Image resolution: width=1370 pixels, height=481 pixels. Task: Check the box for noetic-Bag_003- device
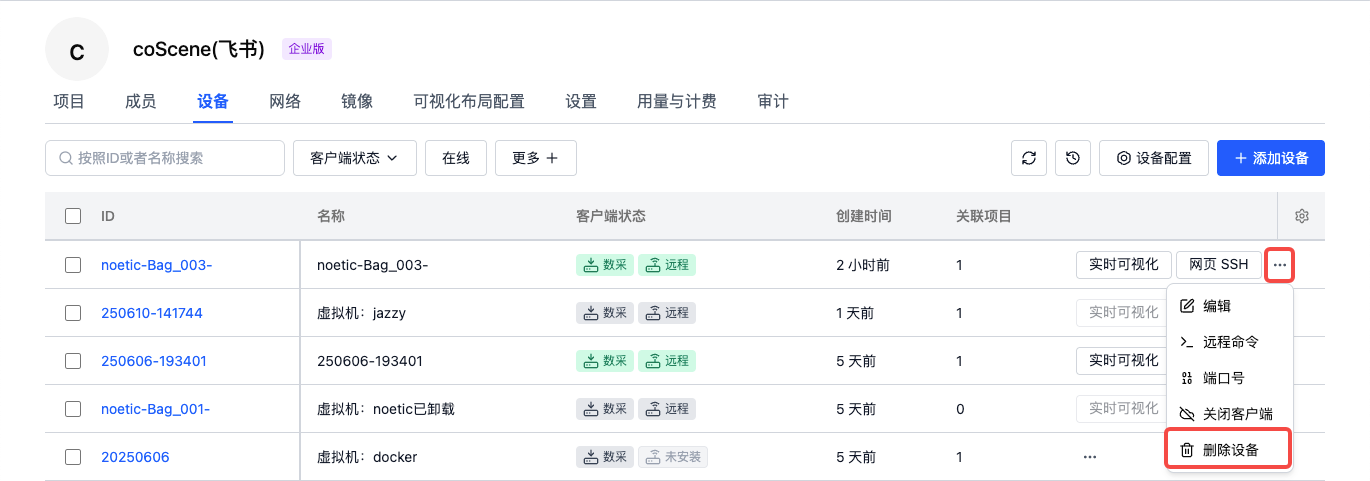pos(73,265)
